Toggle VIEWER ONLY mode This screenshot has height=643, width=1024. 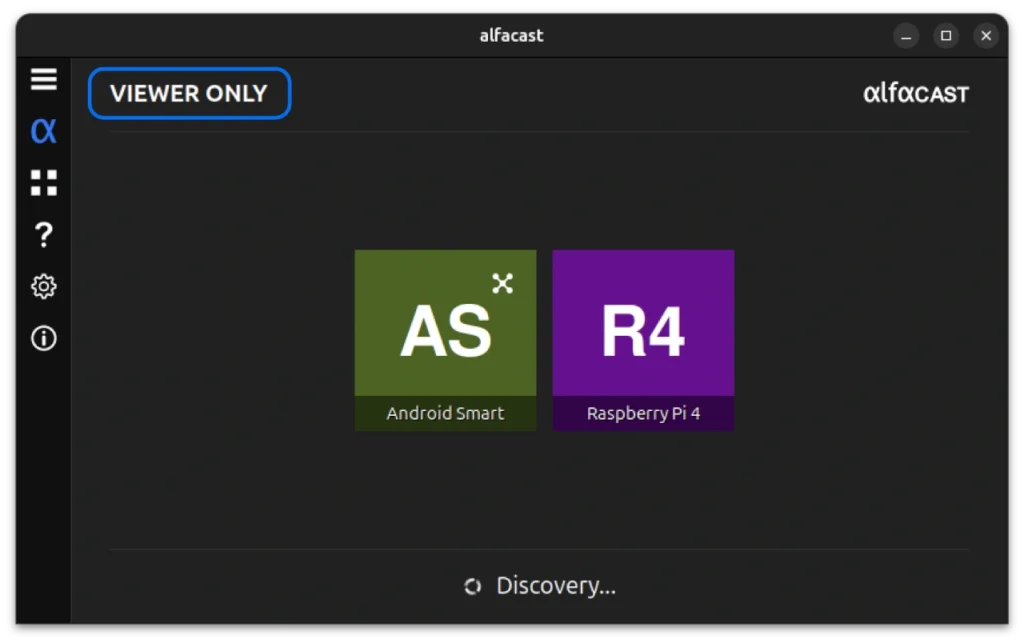click(189, 93)
